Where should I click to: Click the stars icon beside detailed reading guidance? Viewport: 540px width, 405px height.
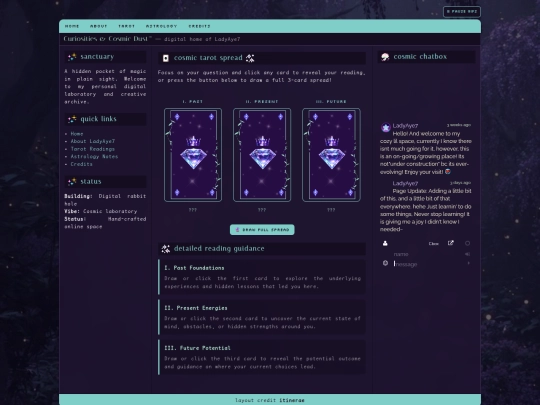pyautogui.click(x=166, y=249)
